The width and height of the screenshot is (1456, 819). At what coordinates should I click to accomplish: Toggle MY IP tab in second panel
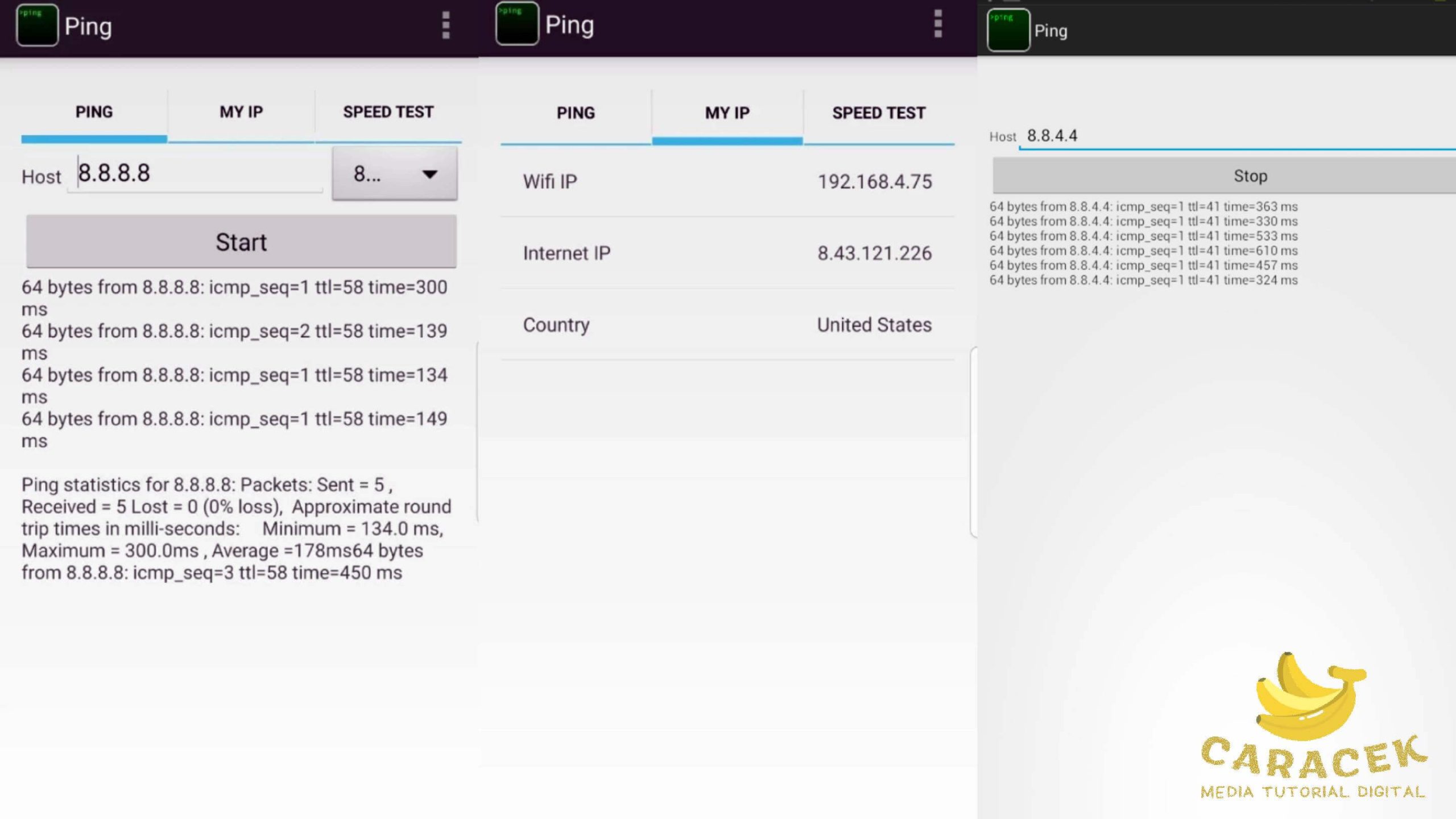(728, 113)
